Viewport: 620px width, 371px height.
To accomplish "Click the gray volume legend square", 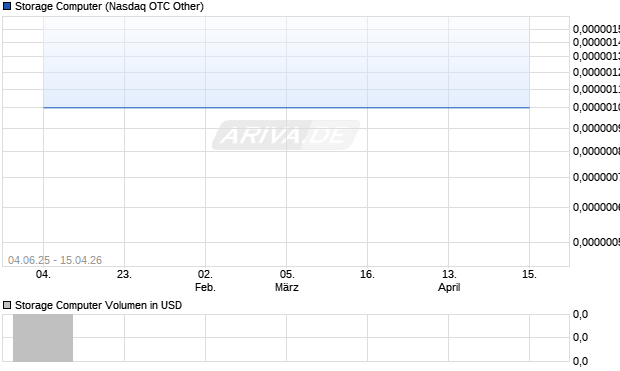I will (x=7, y=305).
